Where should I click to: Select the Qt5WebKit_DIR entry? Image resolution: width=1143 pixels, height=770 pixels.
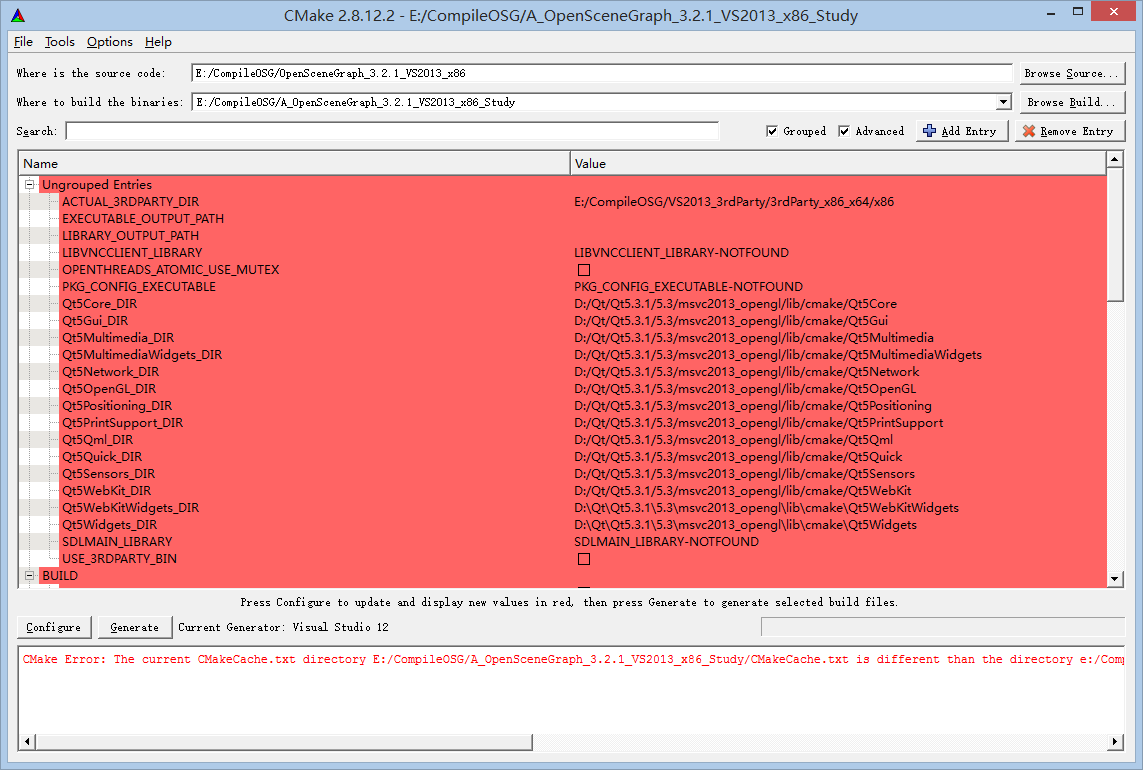(x=106, y=491)
